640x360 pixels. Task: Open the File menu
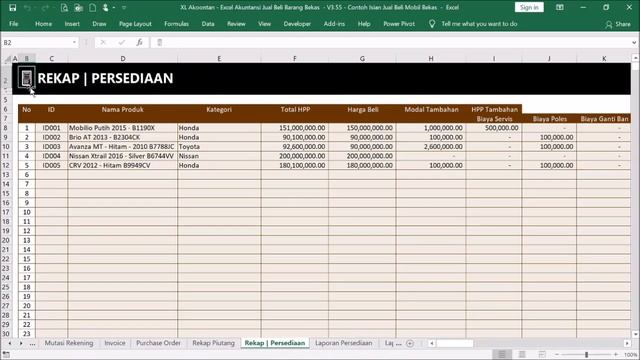click(14, 24)
